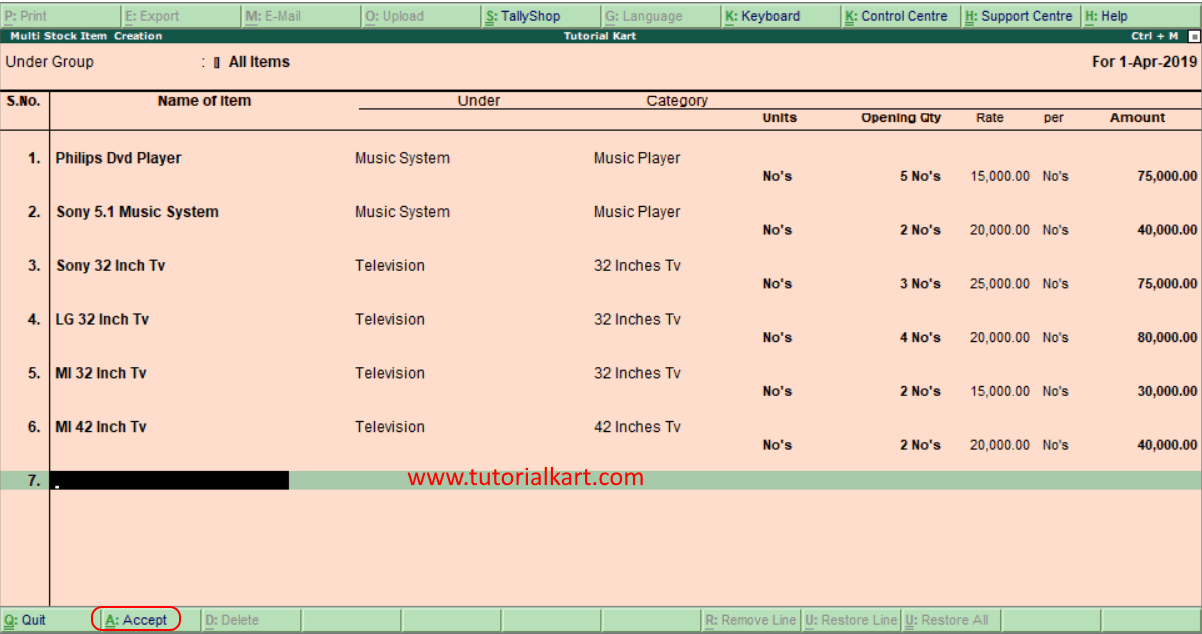Open the www.tutorialkart.com link

pos(524,478)
